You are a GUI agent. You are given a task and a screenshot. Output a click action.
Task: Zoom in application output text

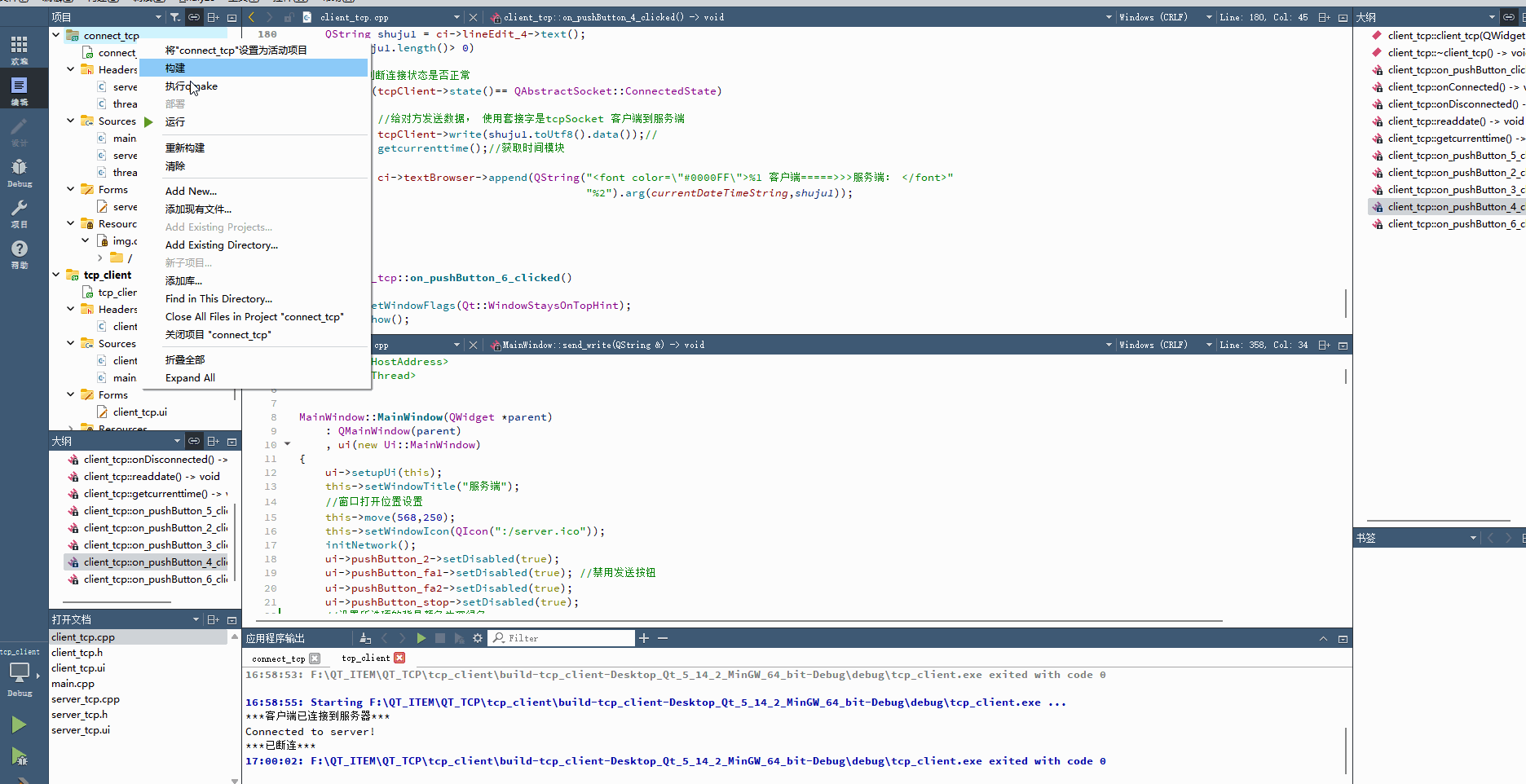pos(644,638)
